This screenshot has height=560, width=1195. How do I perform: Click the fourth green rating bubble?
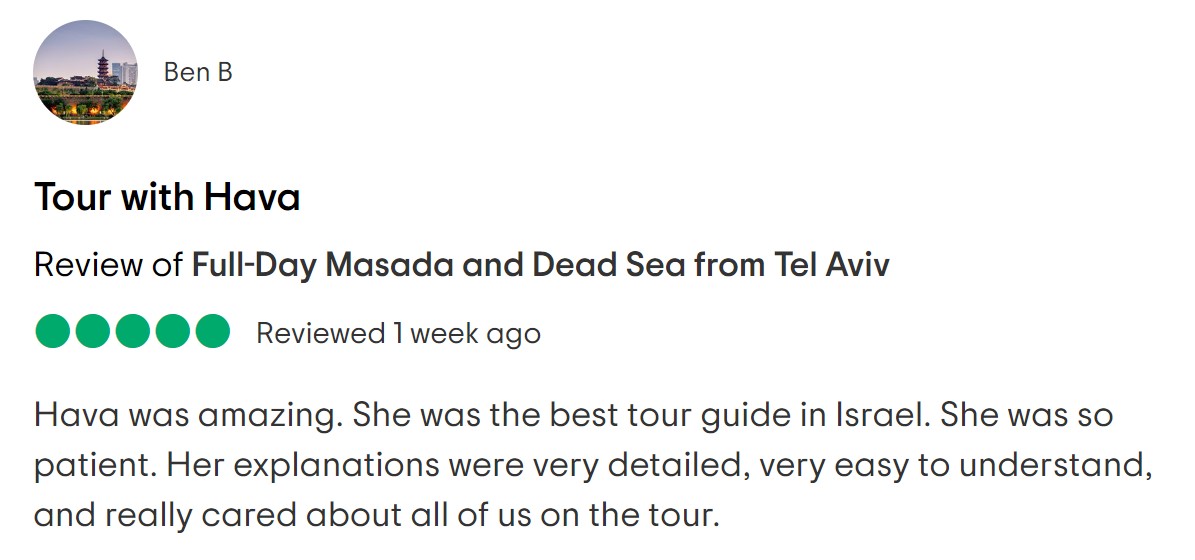[x=172, y=331]
